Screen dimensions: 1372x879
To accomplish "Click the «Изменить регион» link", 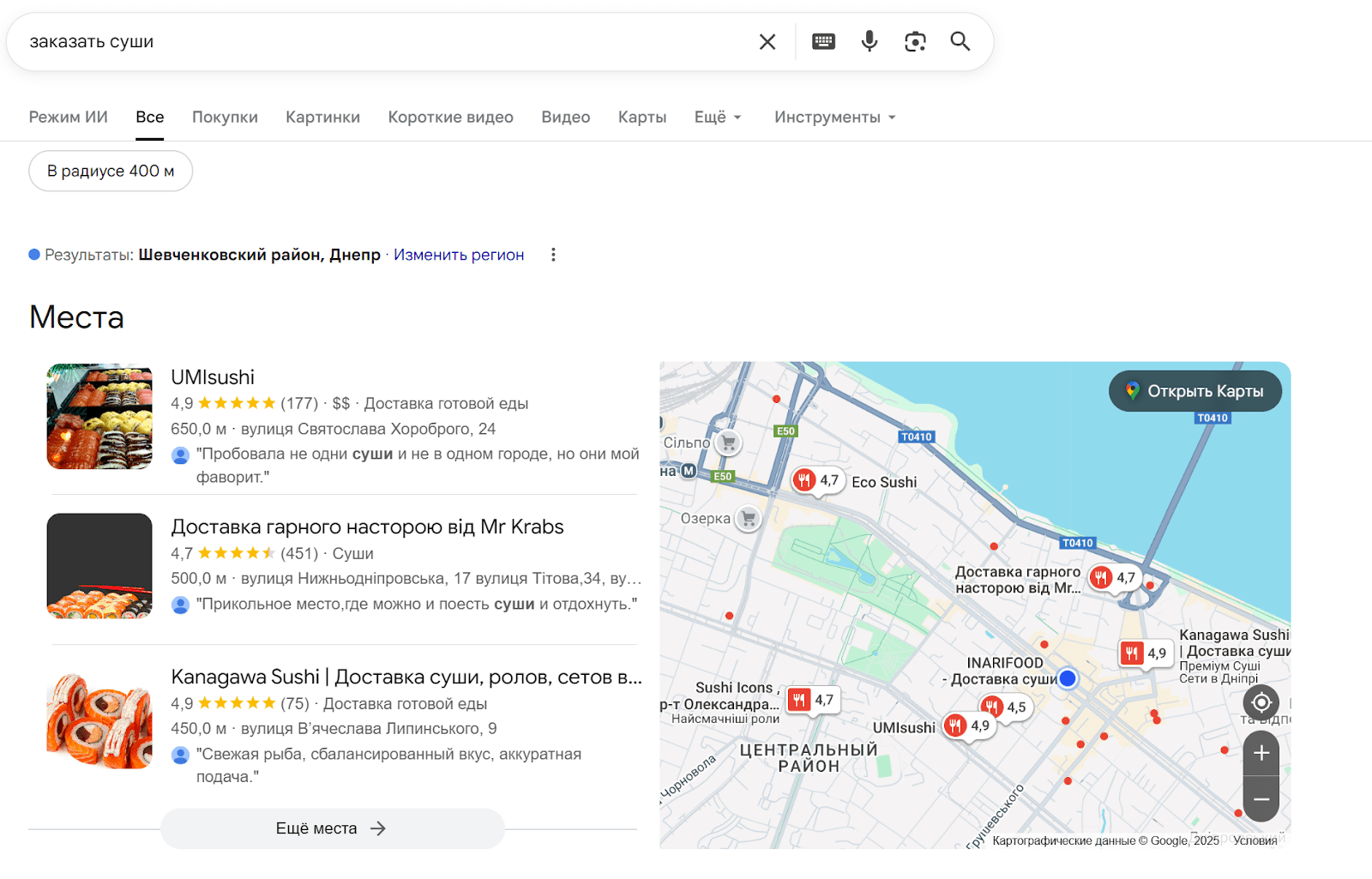I will [x=459, y=254].
